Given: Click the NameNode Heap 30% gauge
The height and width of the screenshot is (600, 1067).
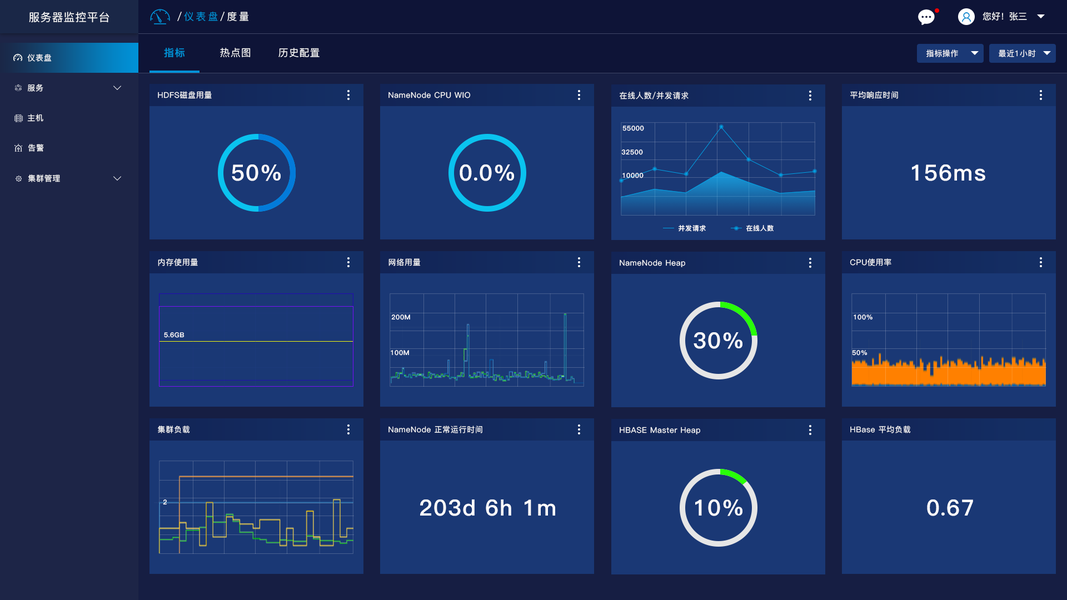Looking at the screenshot, I should 718,340.
